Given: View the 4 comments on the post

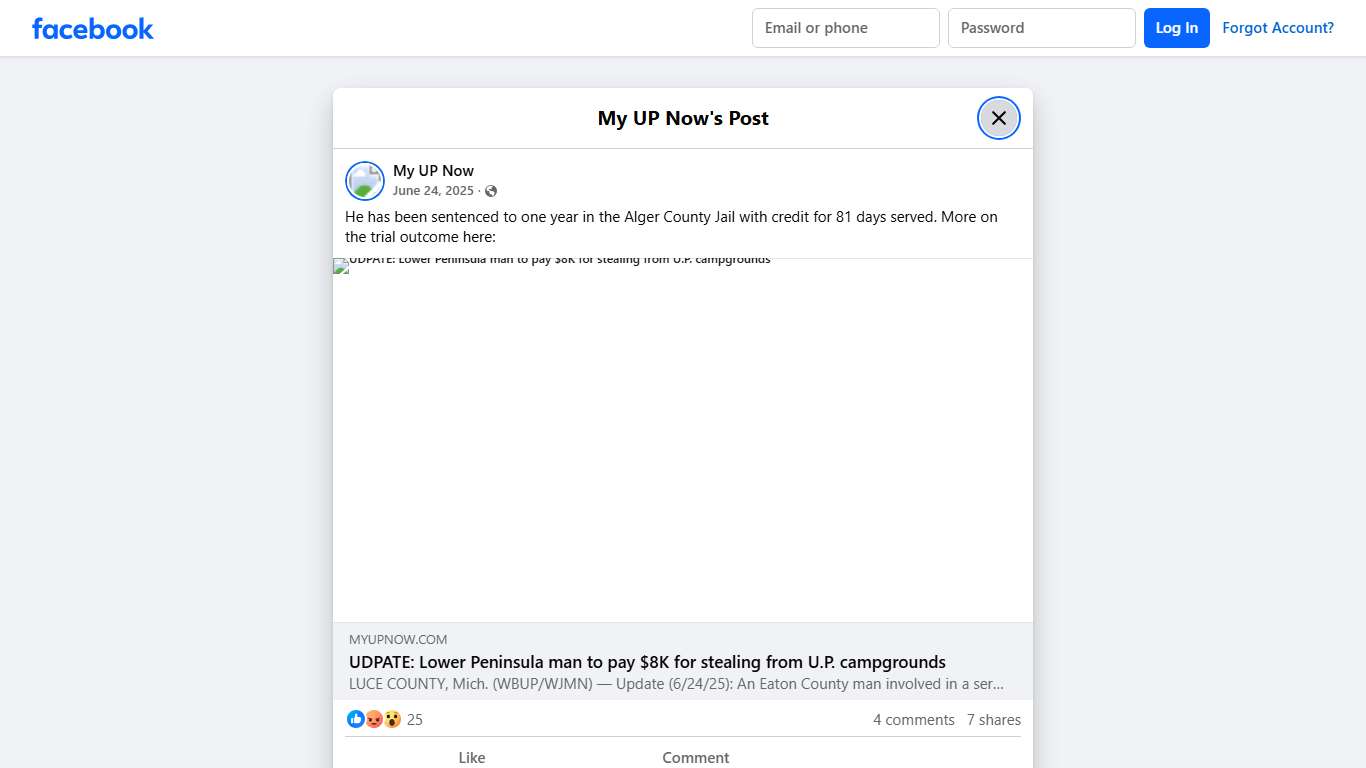Looking at the screenshot, I should tap(913, 719).
